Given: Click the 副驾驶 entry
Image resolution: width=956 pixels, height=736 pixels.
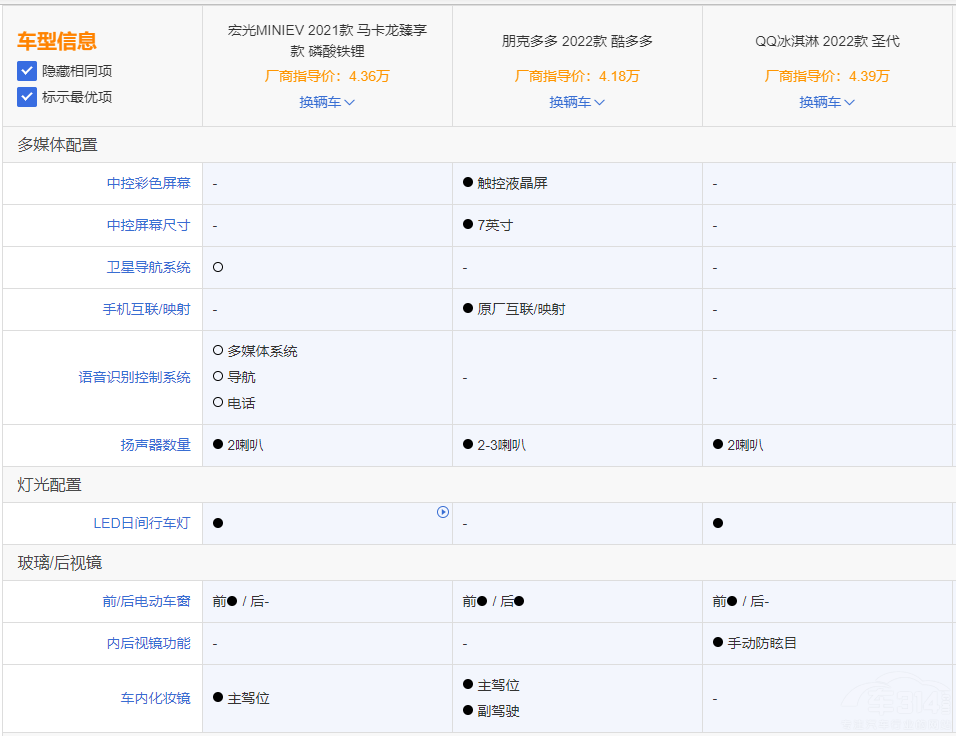Looking at the screenshot, I should (x=491, y=711).
